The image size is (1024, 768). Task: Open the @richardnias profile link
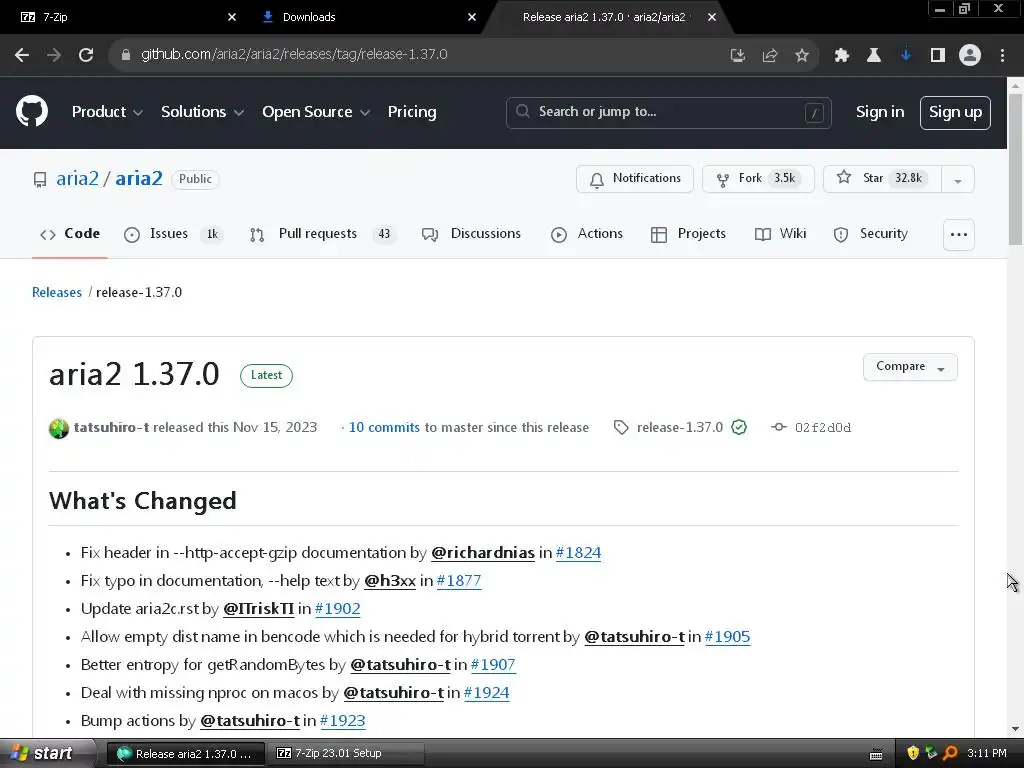(483, 553)
